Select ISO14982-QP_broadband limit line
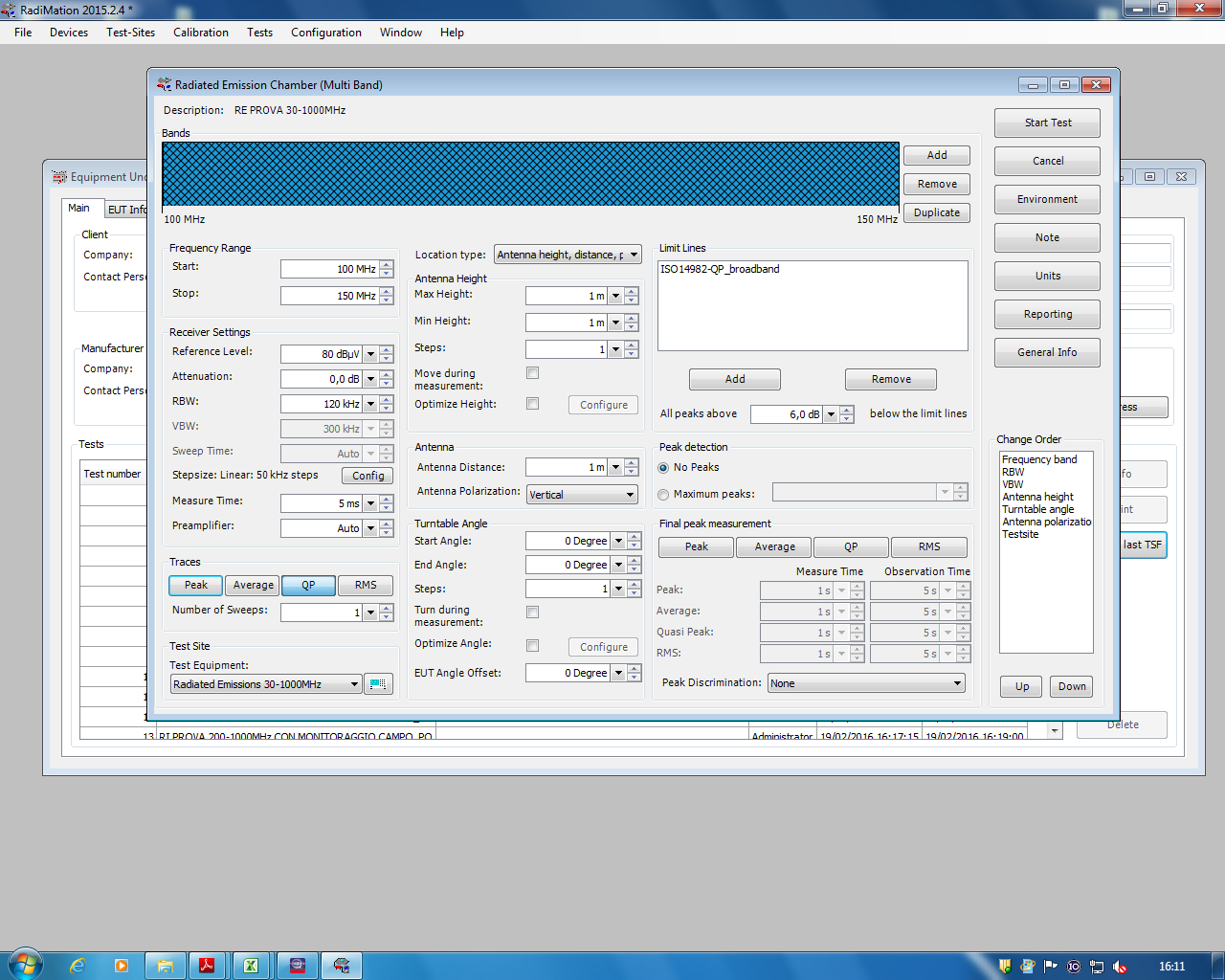 (720, 269)
